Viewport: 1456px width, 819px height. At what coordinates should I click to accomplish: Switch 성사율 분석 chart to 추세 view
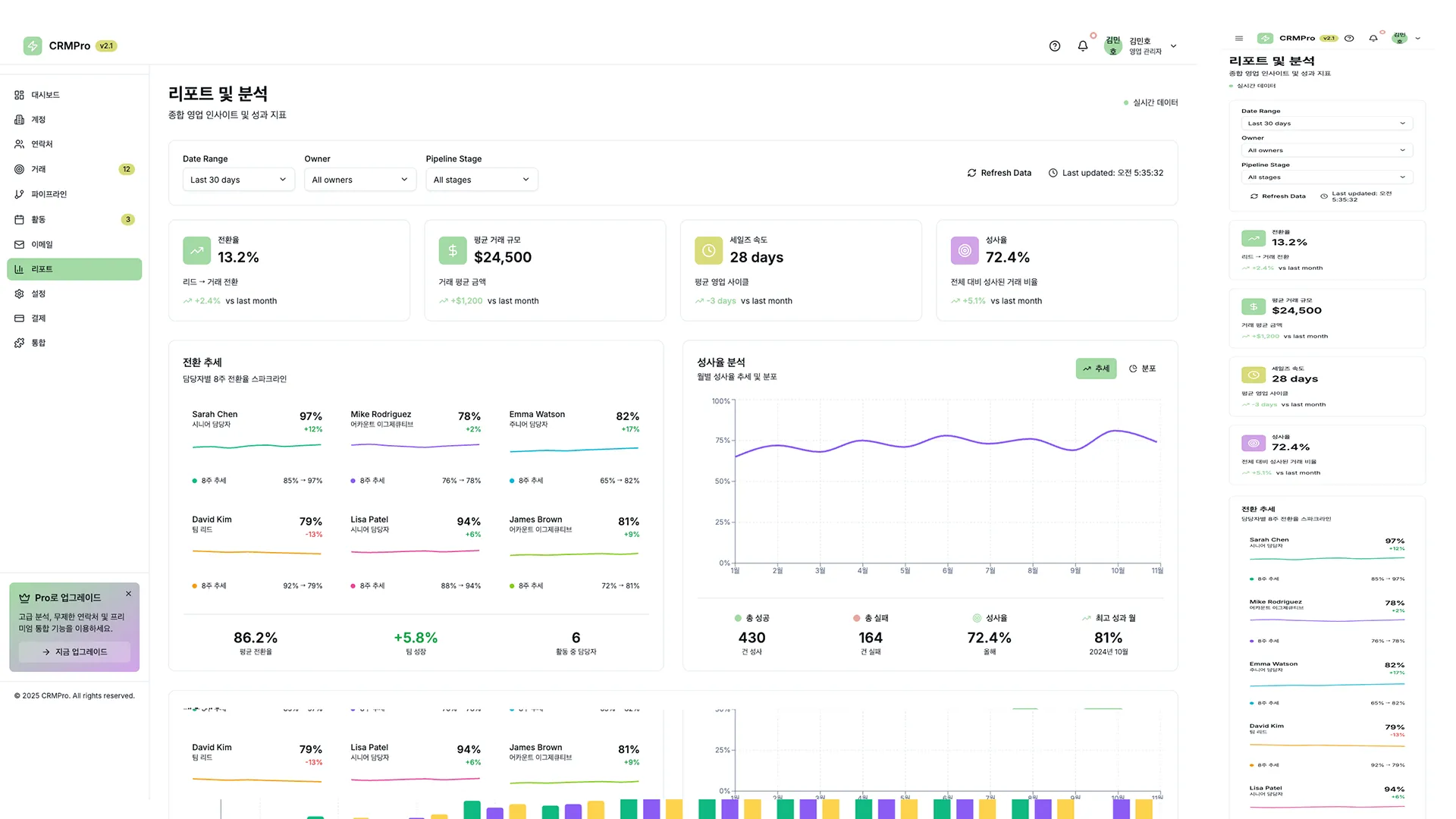pos(1096,369)
